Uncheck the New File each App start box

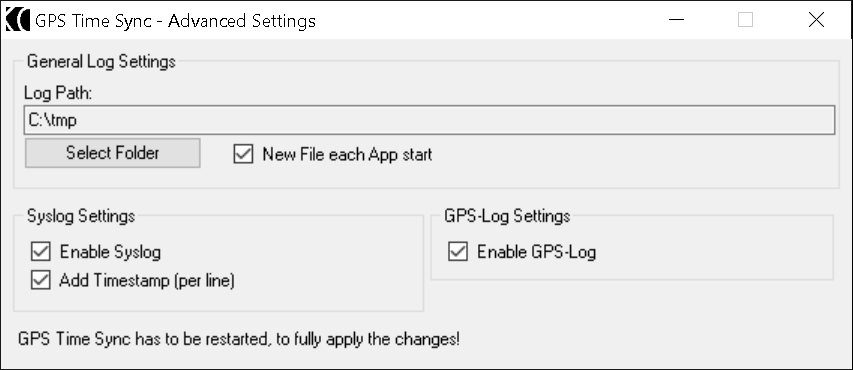click(243, 154)
